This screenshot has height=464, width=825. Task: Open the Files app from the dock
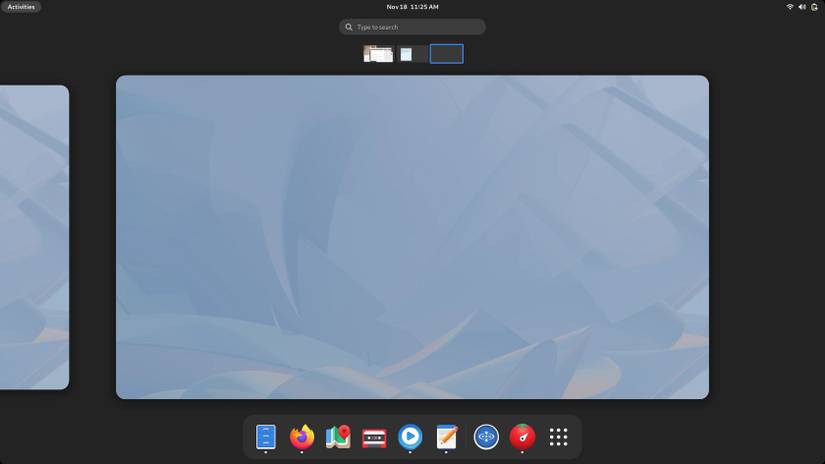(x=266, y=437)
